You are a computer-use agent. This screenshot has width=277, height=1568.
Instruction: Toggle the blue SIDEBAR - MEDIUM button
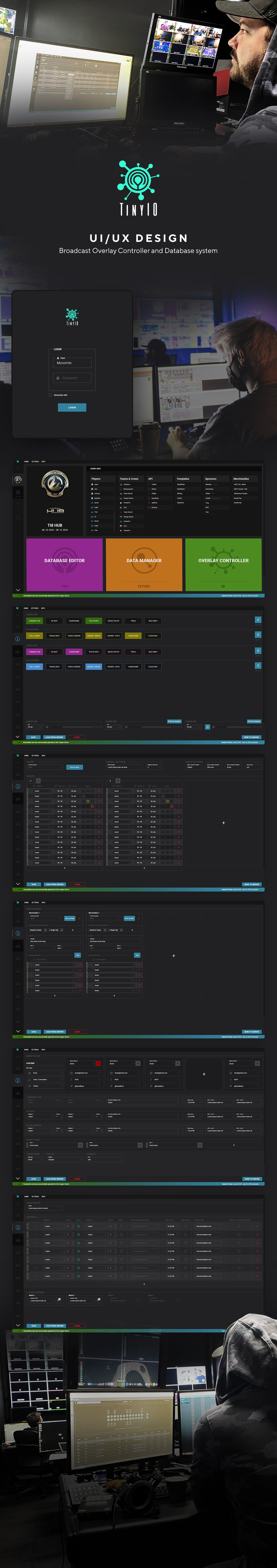tap(94, 667)
